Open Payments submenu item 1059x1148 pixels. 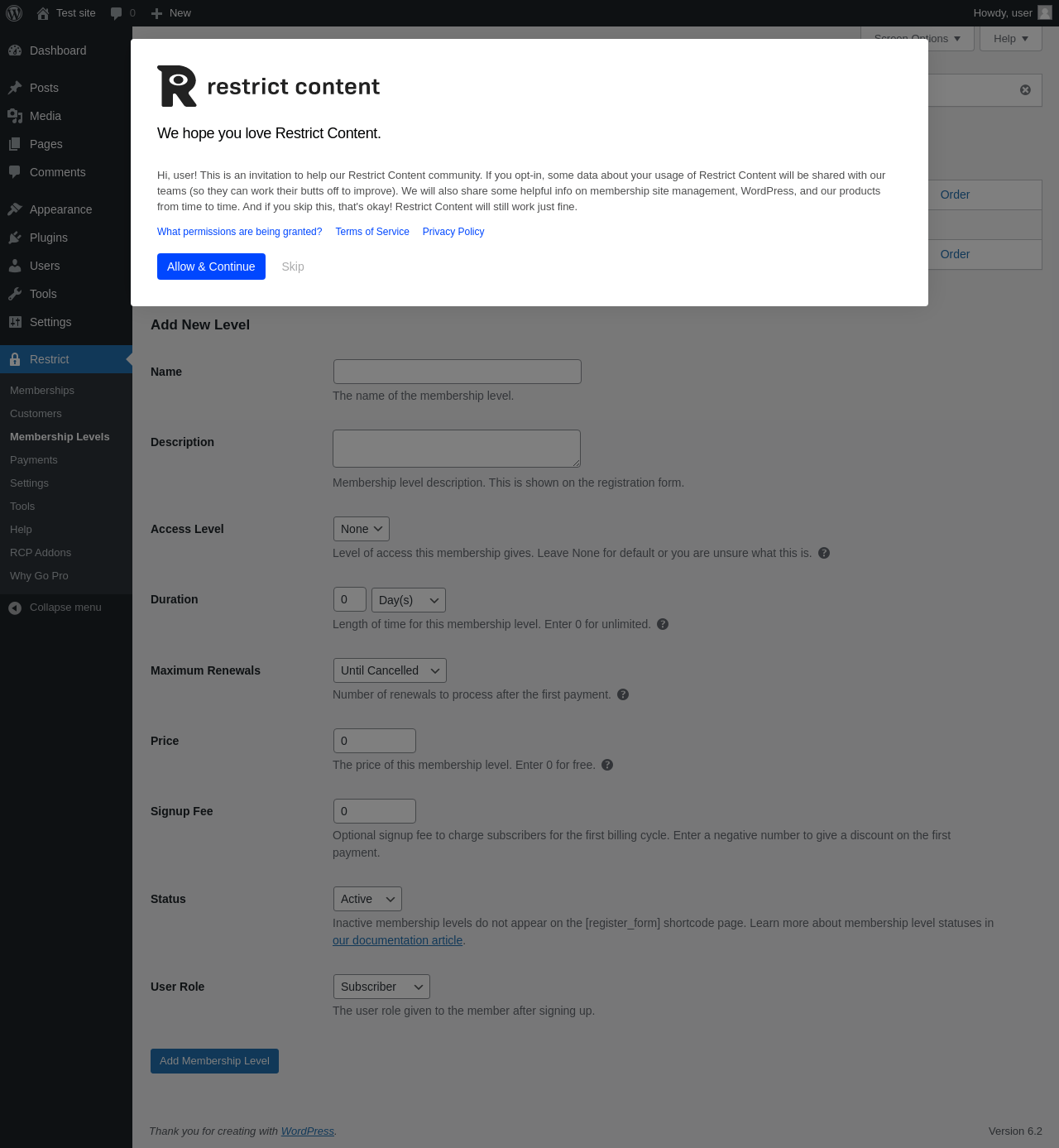pyautogui.click(x=34, y=460)
